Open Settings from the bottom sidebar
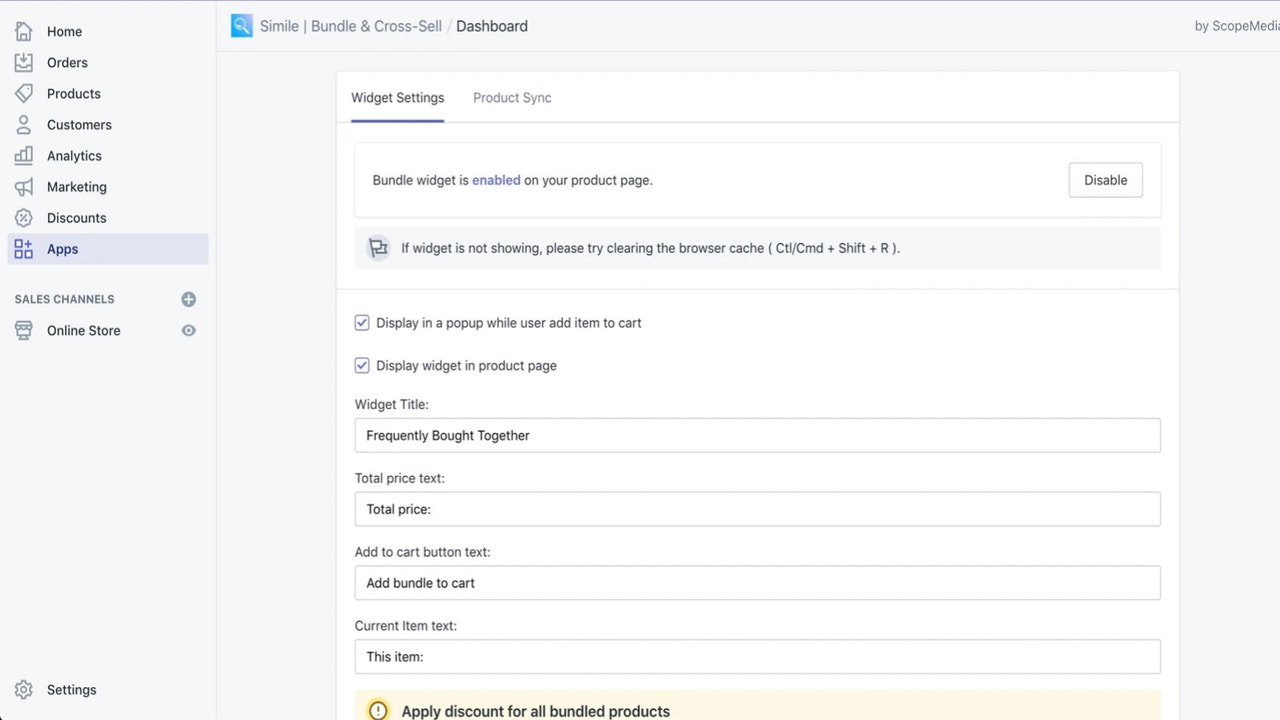The height and width of the screenshot is (720, 1280). pyautogui.click(x=71, y=689)
